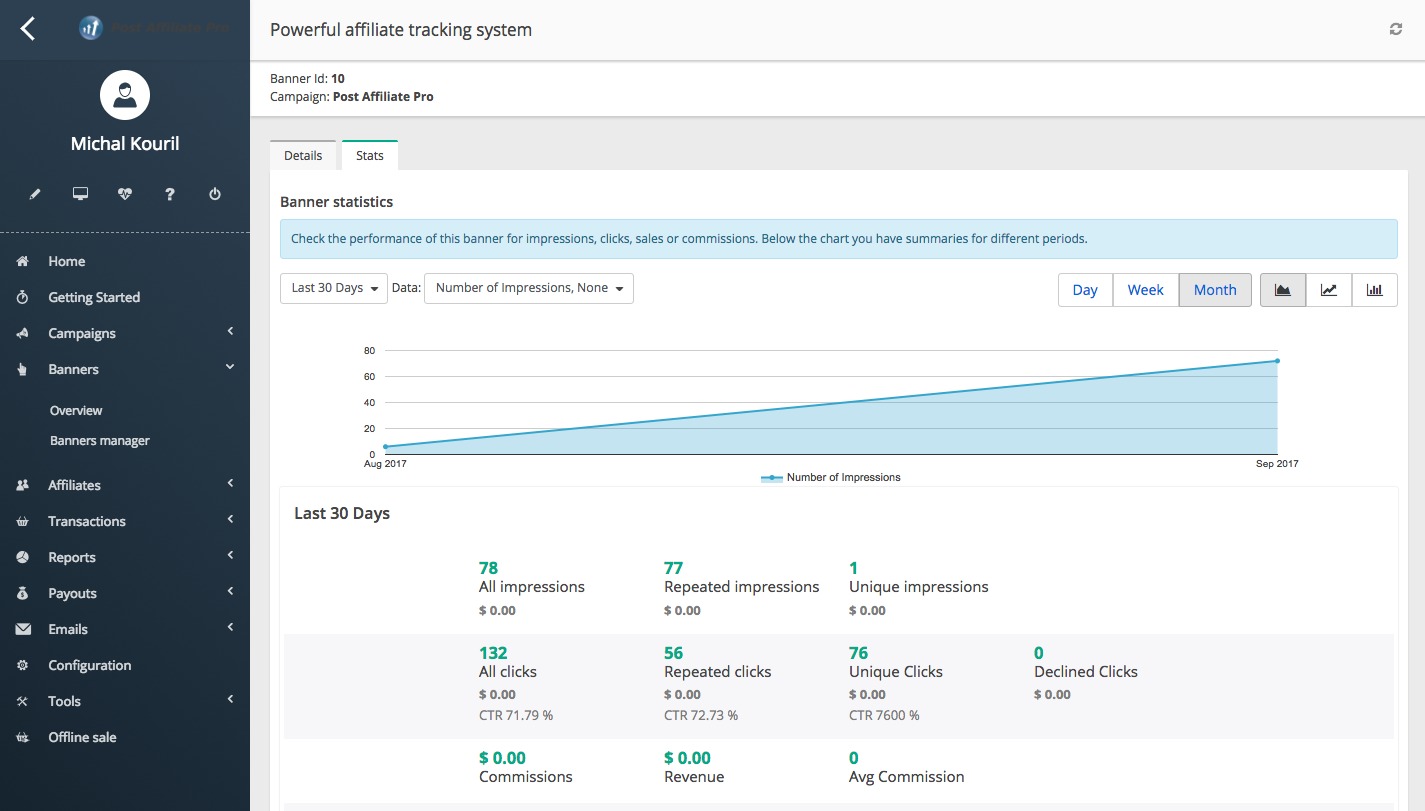Screen dimensions: 1425x811
Task: Switch to the area chart view
Action: 1282,290
